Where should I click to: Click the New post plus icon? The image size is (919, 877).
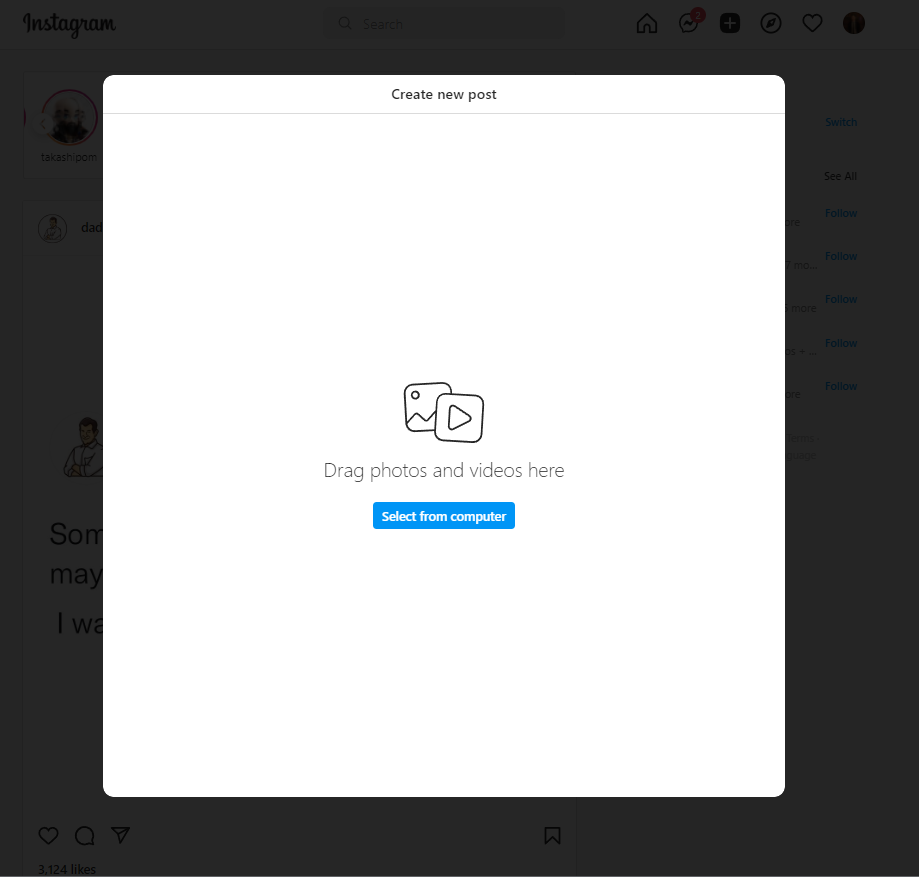(x=730, y=23)
